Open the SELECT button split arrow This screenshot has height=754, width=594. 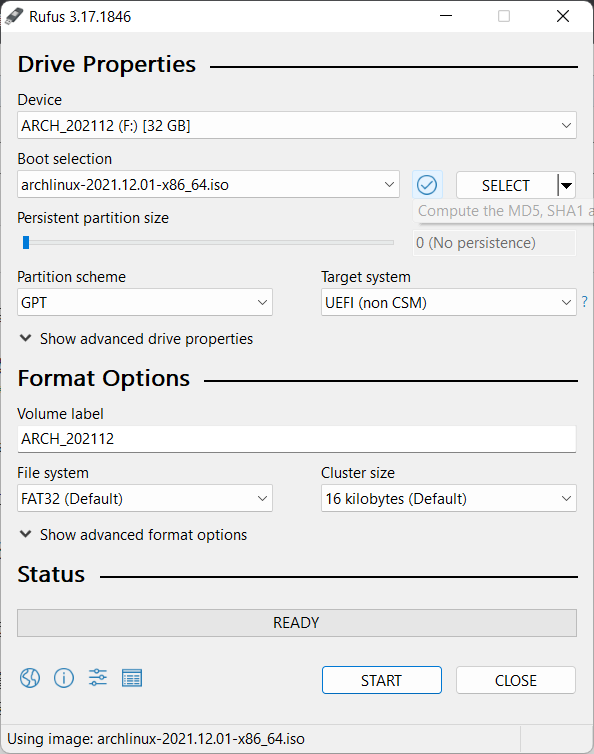567,185
